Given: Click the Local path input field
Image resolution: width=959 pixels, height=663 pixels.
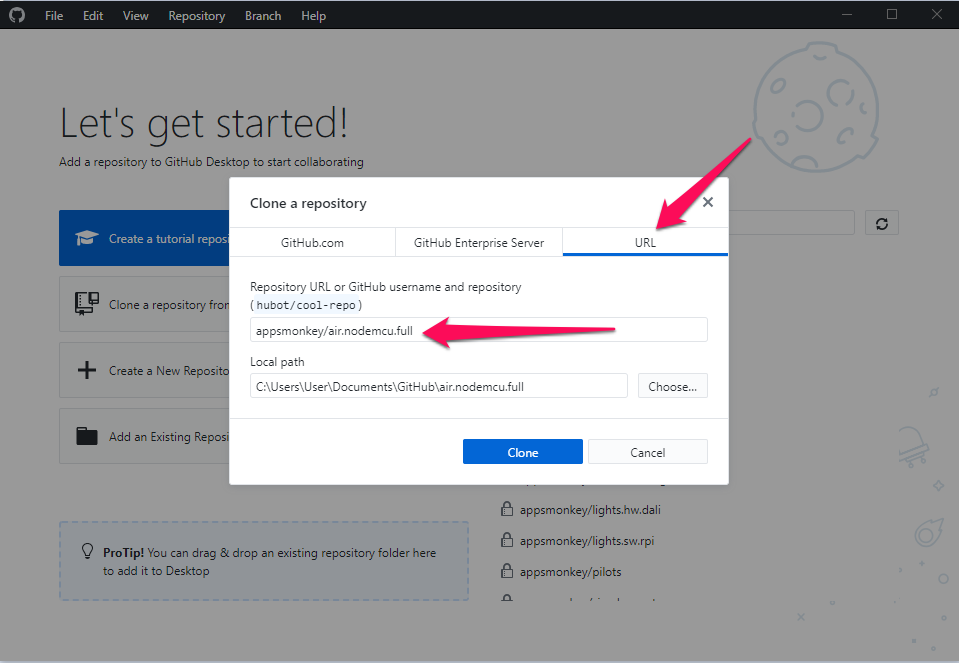Looking at the screenshot, I should point(439,386).
